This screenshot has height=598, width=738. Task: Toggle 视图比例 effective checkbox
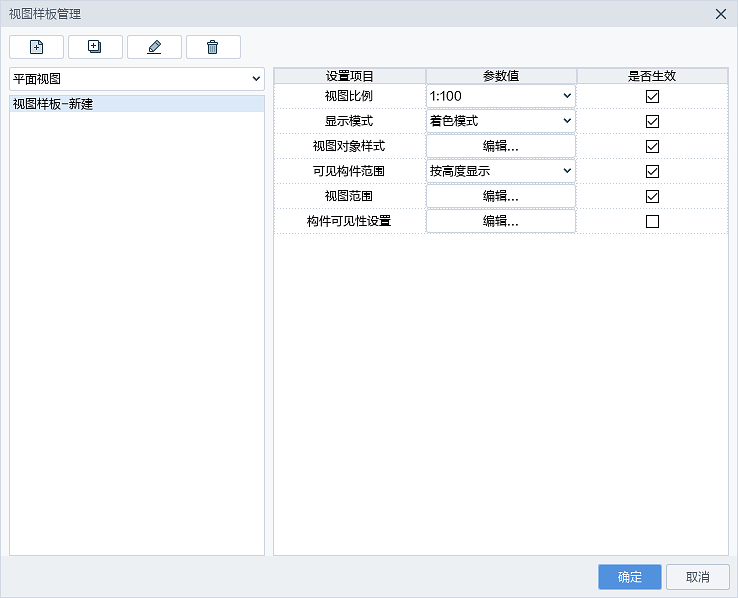(652, 96)
